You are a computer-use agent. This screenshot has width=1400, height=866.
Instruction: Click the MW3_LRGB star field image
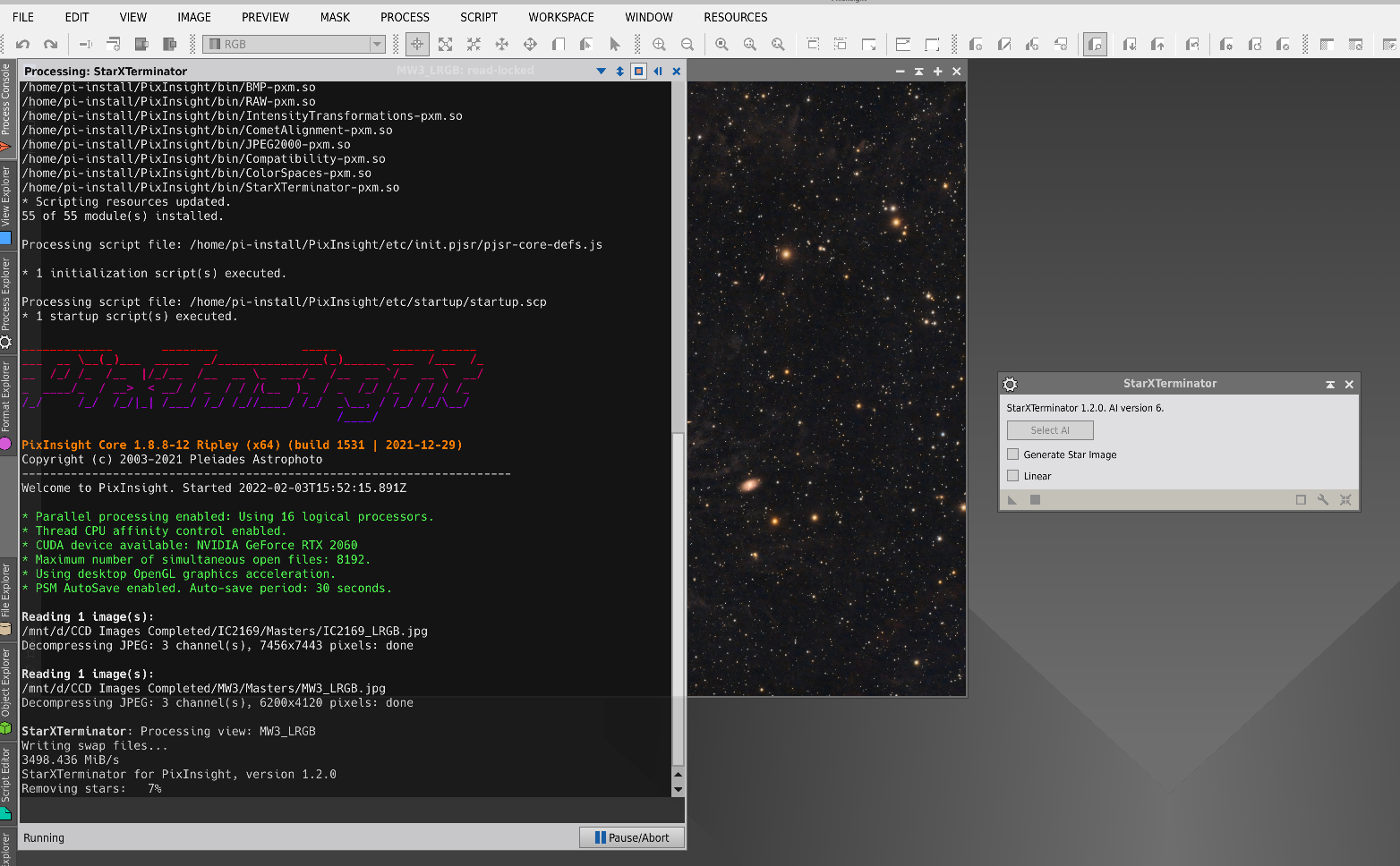(827, 388)
